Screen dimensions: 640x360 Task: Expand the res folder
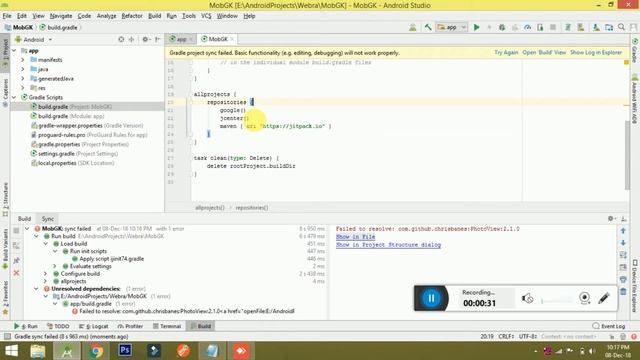(23, 88)
